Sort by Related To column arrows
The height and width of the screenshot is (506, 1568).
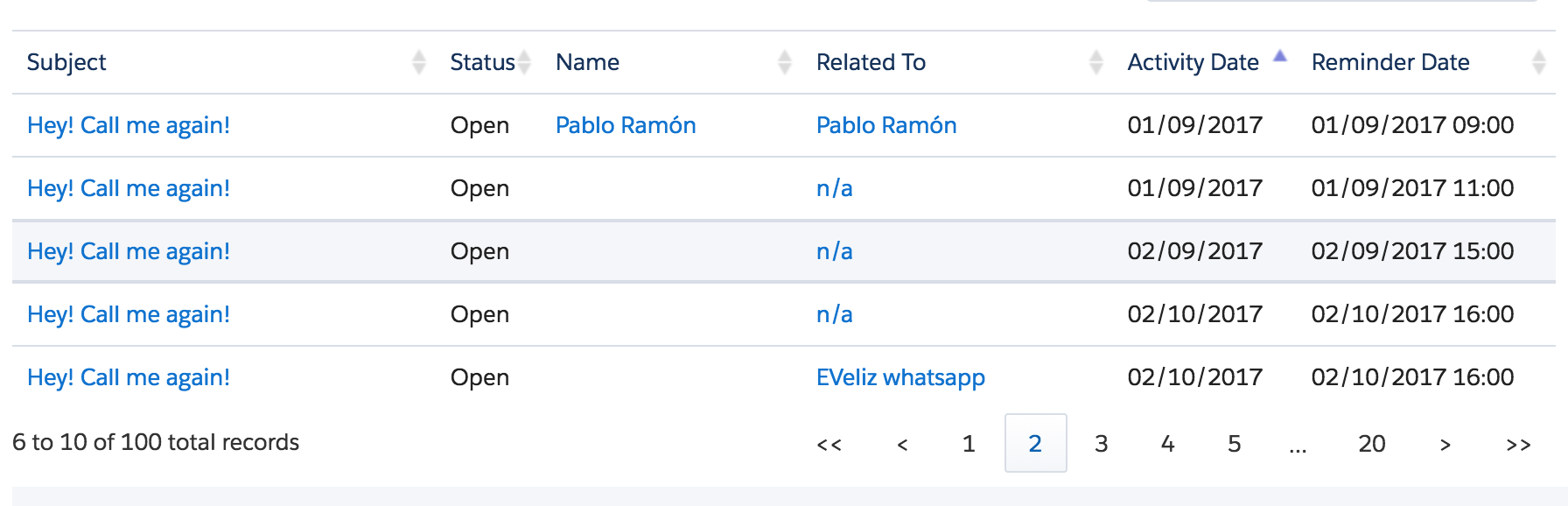(x=1095, y=62)
